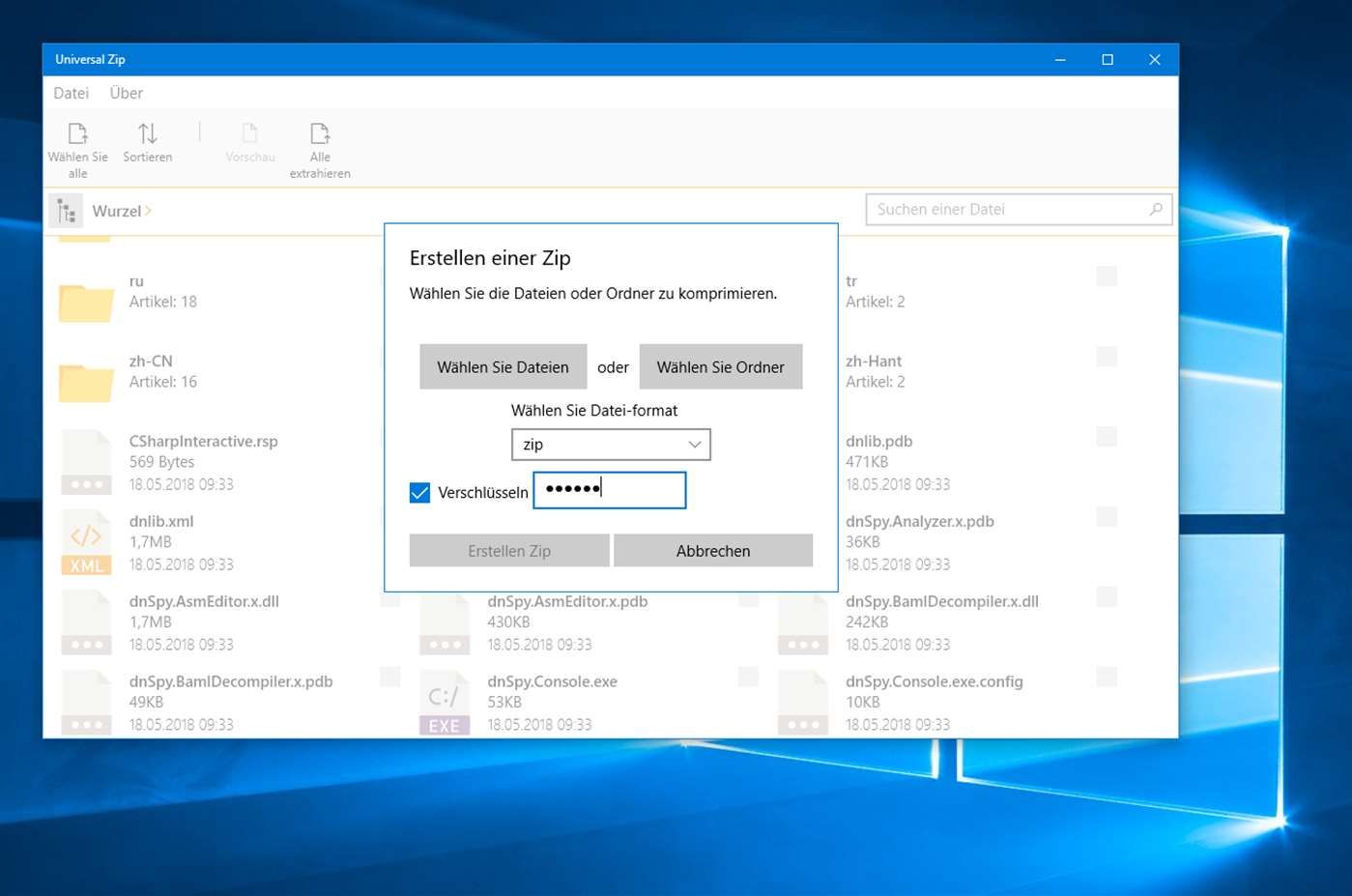Select the dnSpy.Console.exe file name
The image size is (1352, 896).
553,681
